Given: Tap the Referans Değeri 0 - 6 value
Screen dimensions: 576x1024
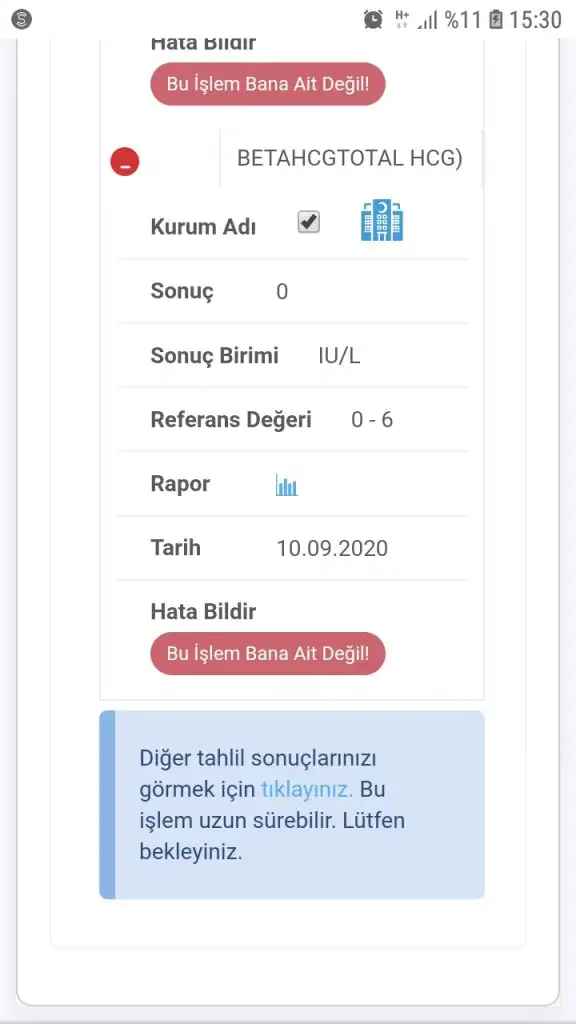Looking at the screenshot, I should 372,420.
